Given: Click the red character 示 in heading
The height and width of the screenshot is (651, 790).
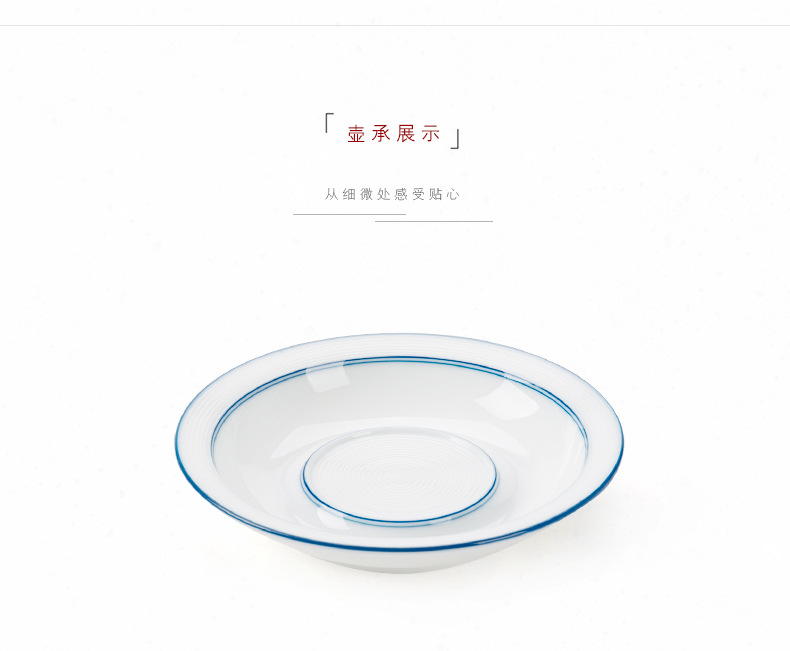Looking at the screenshot, I should point(431,134).
